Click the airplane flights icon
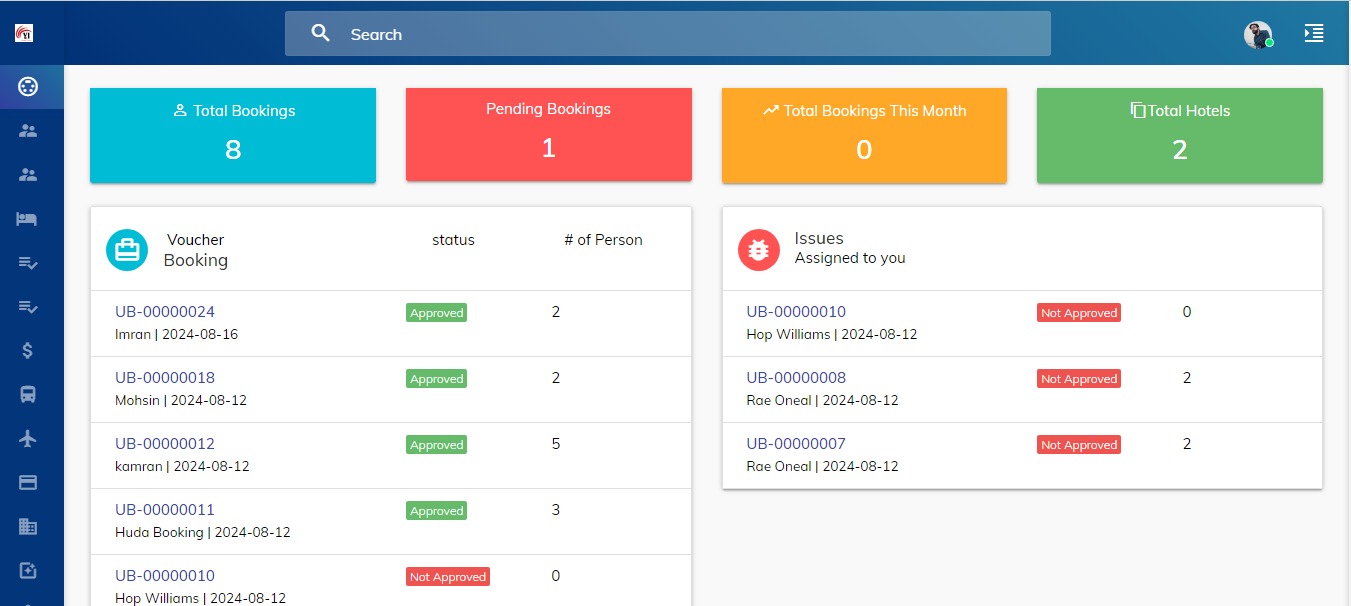 pyautogui.click(x=28, y=438)
